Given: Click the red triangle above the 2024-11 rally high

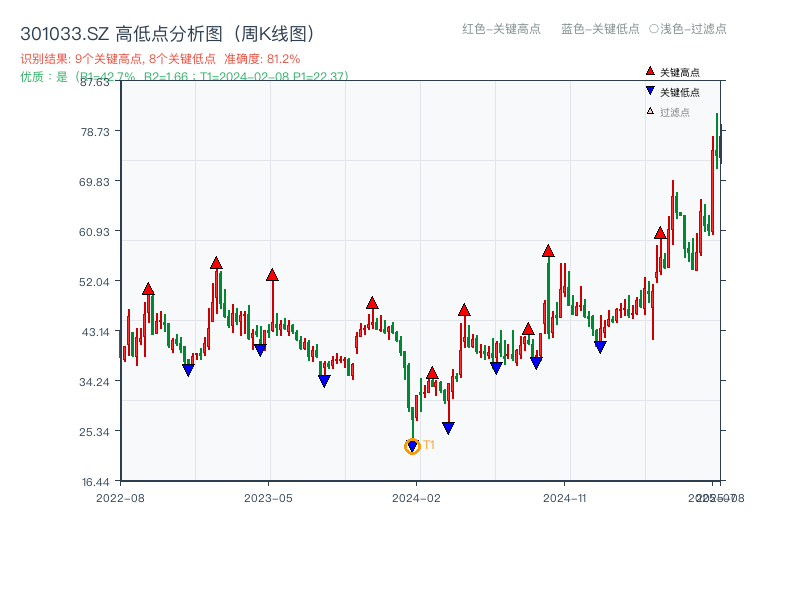Looking at the screenshot, I should coord(547,252).
